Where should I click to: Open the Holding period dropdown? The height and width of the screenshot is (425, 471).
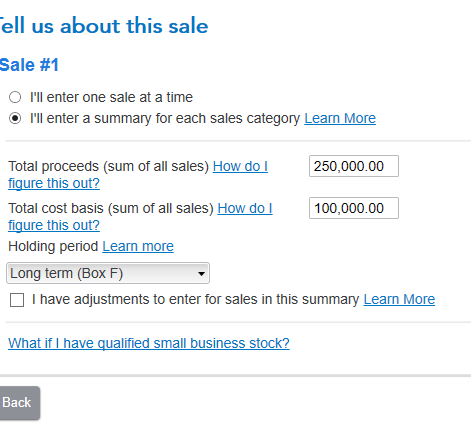pyautogui.click(x=108, y=273)
